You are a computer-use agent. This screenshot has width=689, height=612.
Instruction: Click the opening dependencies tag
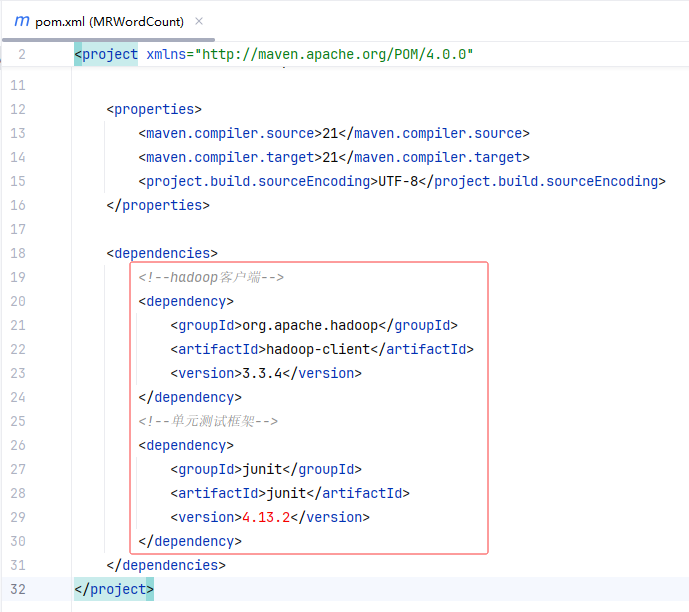click(162, 253)
